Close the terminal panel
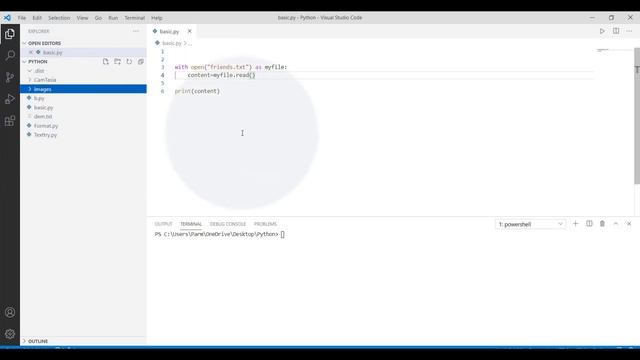The image size is (640, 360). (629, 224)
